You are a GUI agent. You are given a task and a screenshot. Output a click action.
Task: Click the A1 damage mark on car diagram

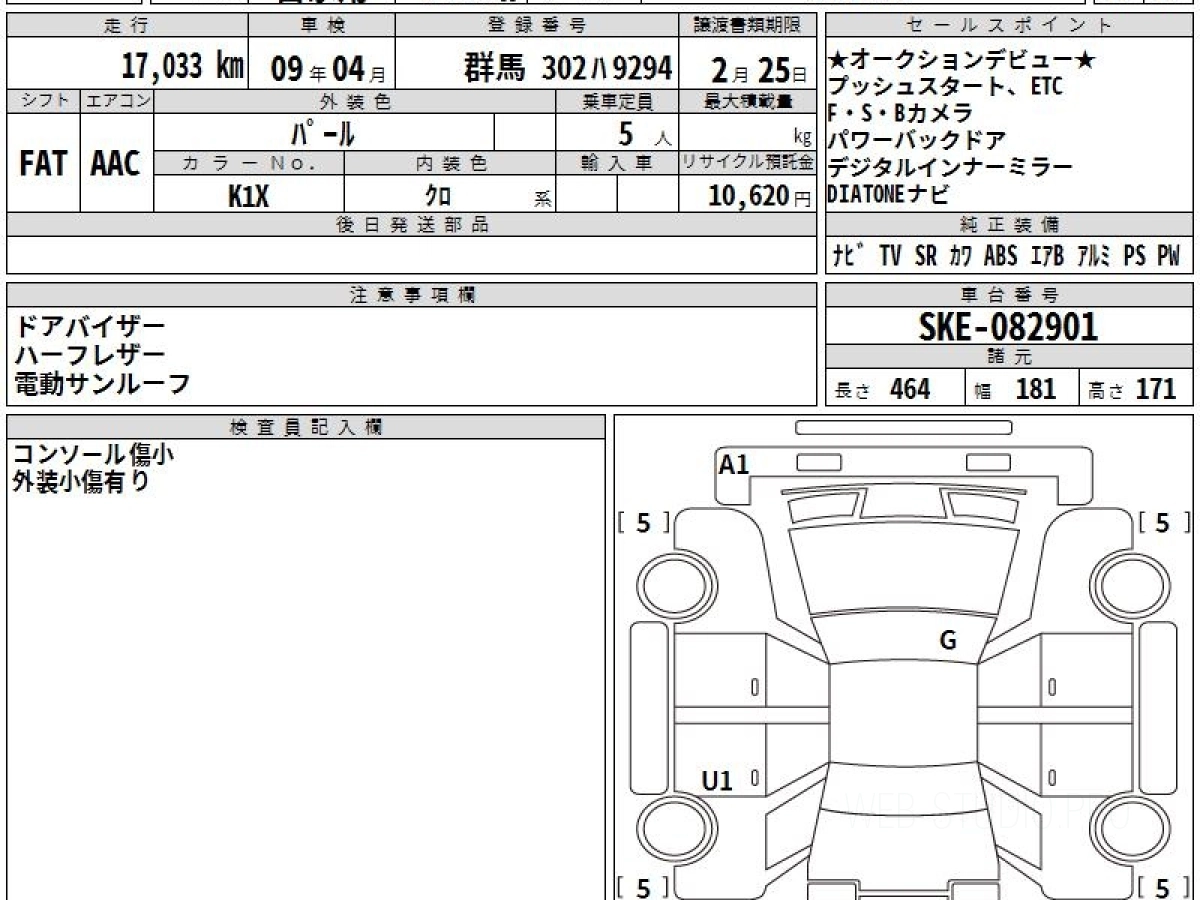click(x=734, y=464)
